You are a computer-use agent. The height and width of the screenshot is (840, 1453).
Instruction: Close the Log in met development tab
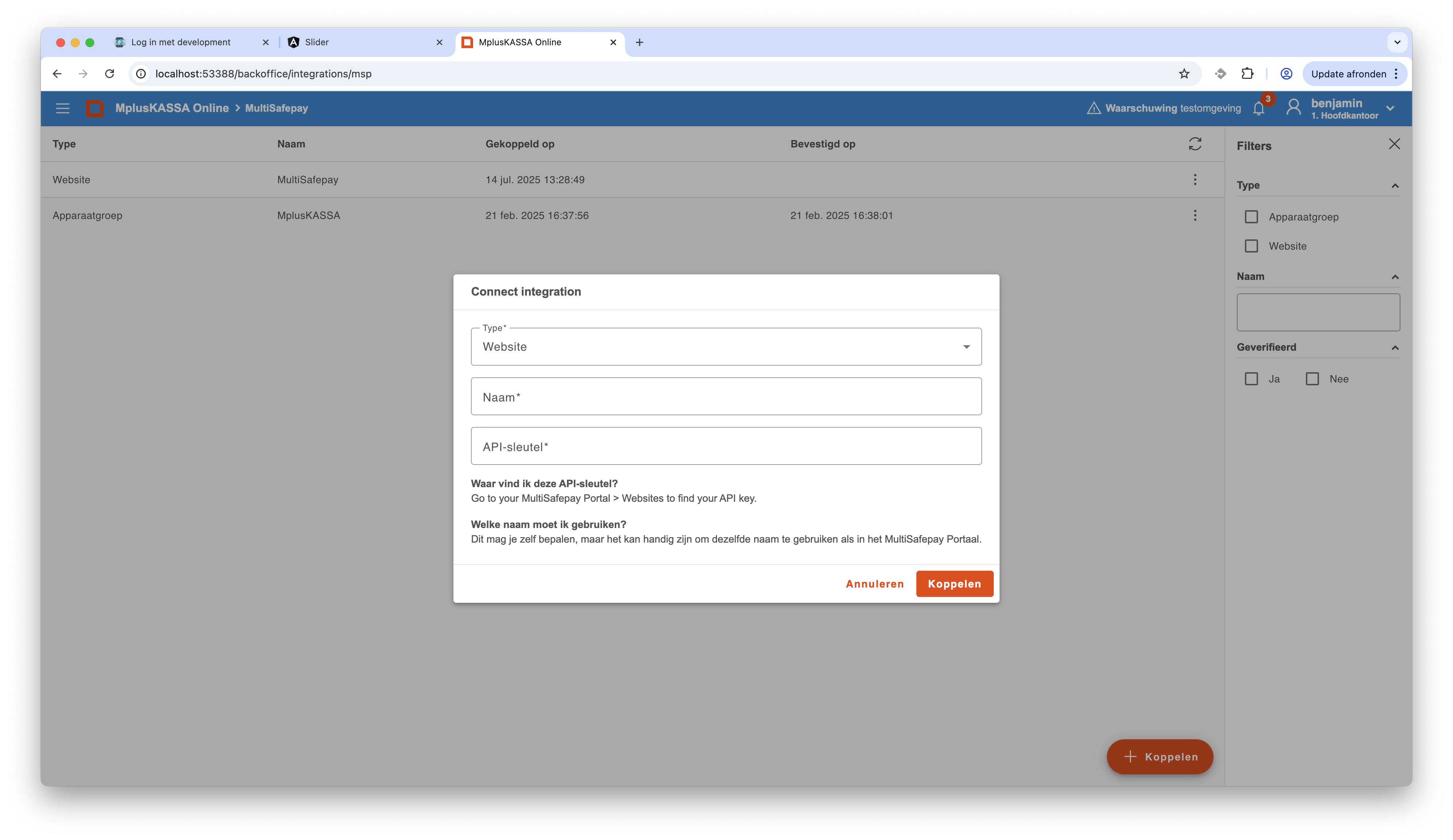266,42
